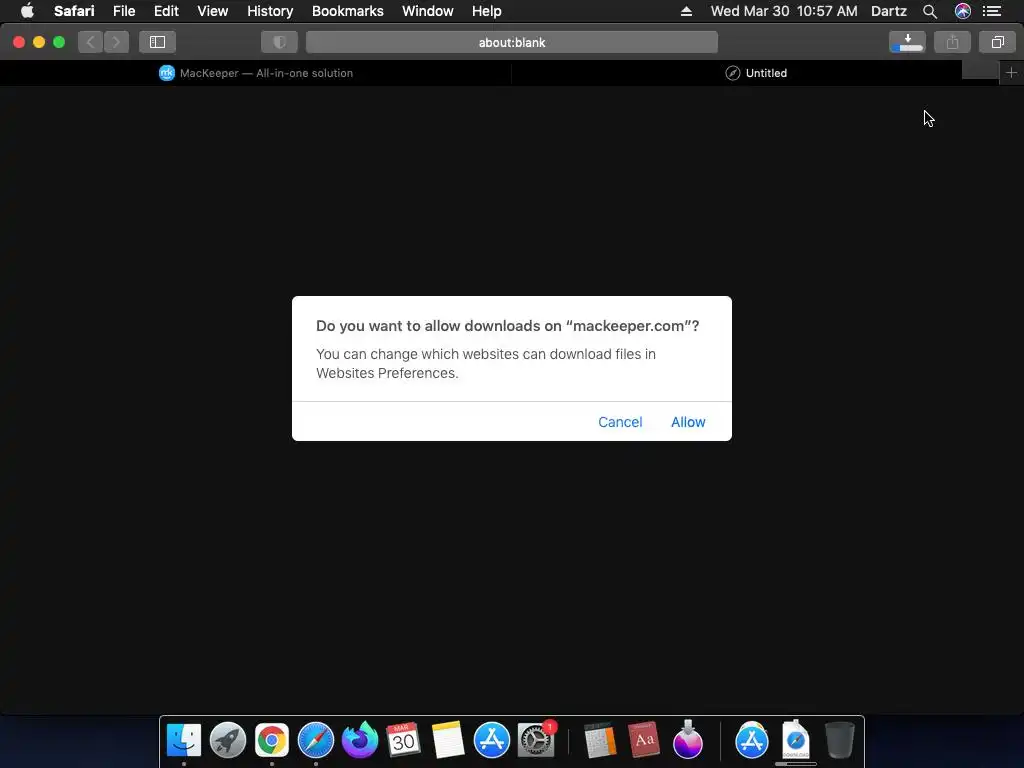
Task: Switch to the MacKeeper tab
Action: [x=256, y=73]
